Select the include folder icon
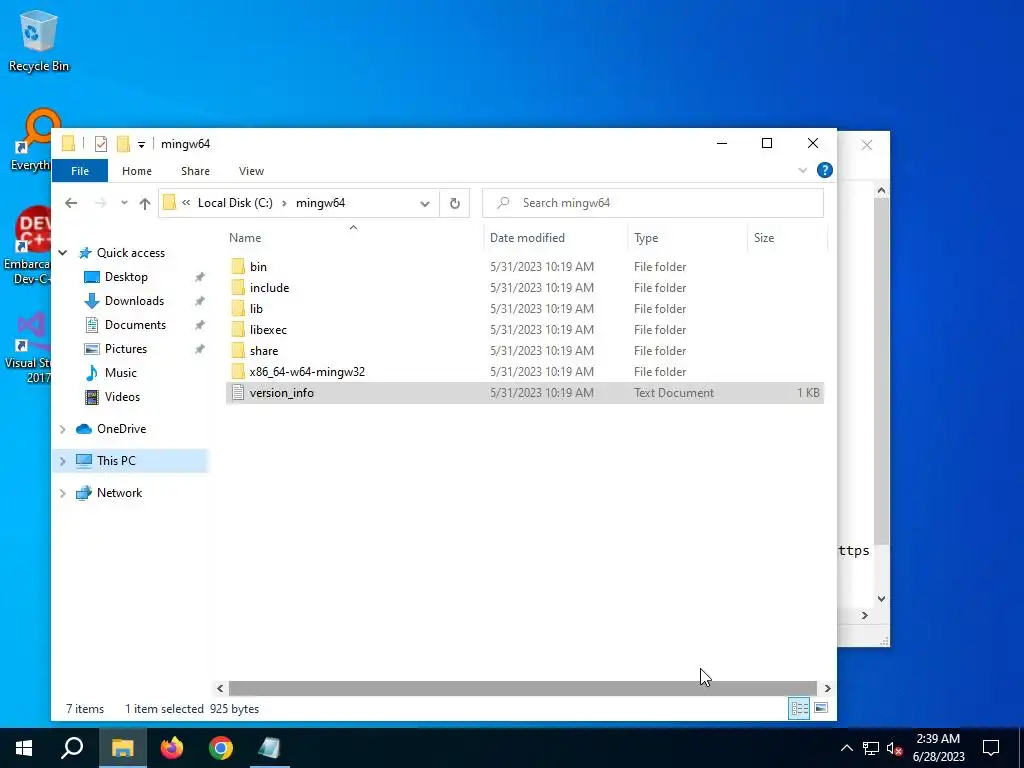Screen dimensions: 1024x768 coord(238,287)
